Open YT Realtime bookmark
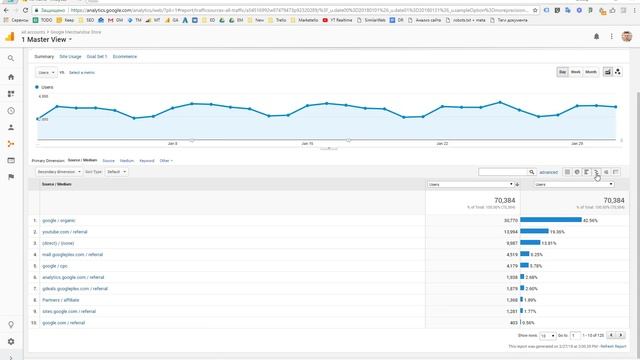The height and width of the screenshot is (360, 640). click(x=337, y=20)
